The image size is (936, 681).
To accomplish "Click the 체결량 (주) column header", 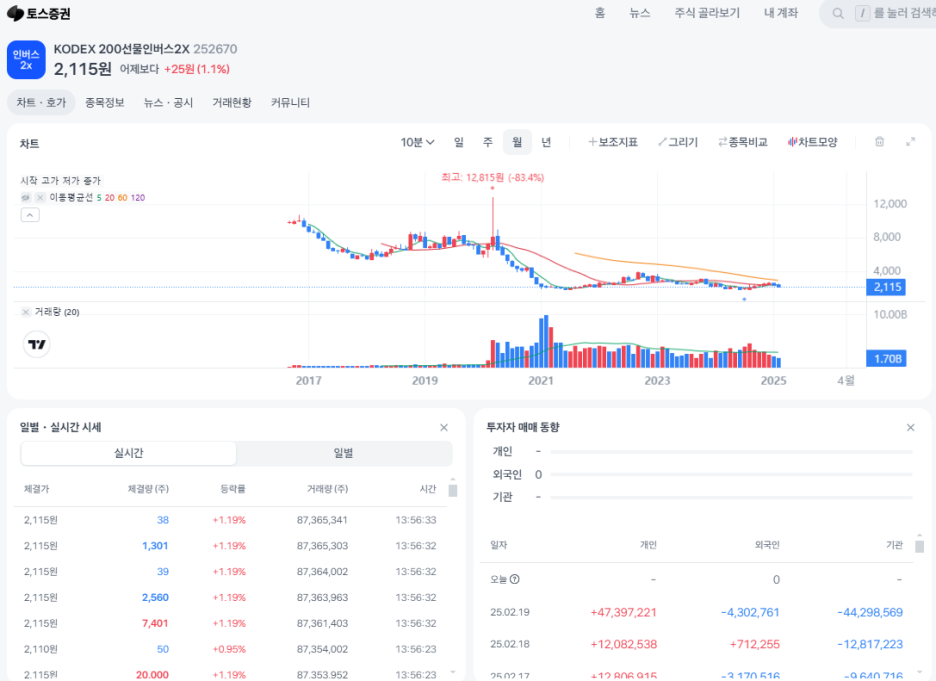I will 148,489.
